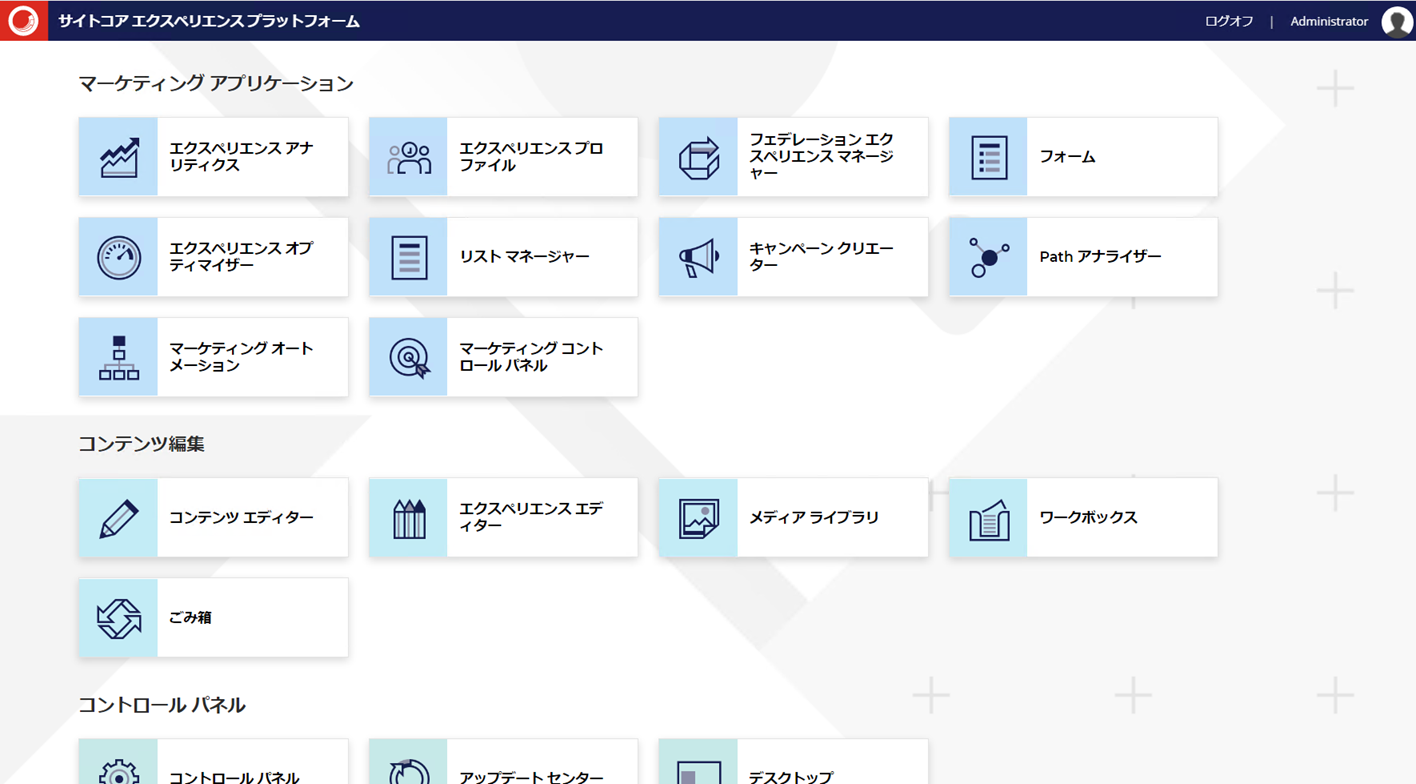Viewport: 1416px width, 784px height.
Task: Launch コンテンツ エディター tile label
Action: (x=241, y=518)
